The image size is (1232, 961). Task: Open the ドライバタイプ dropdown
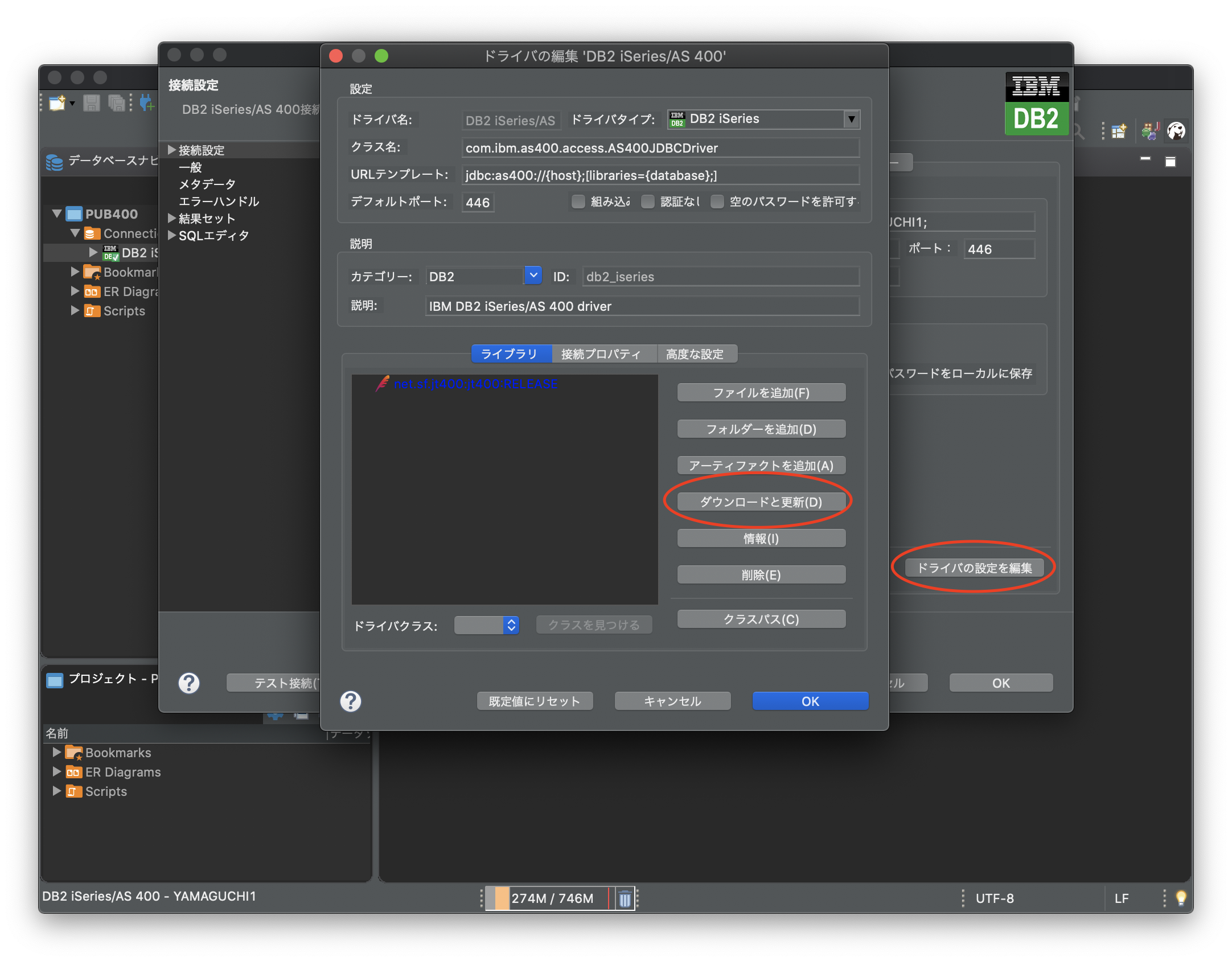[x=851, y=119]
